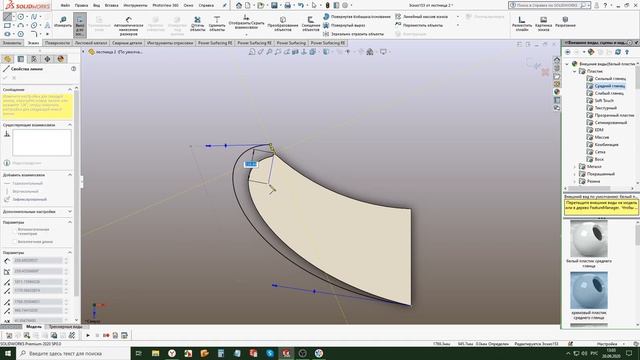Click the line length parameter field
Screen dimensions: 640x360
(x=38, y=260)
